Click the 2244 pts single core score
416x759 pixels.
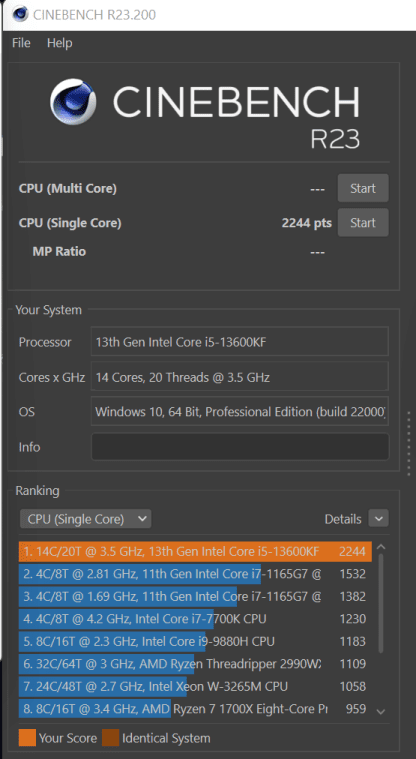coord(307,223)
